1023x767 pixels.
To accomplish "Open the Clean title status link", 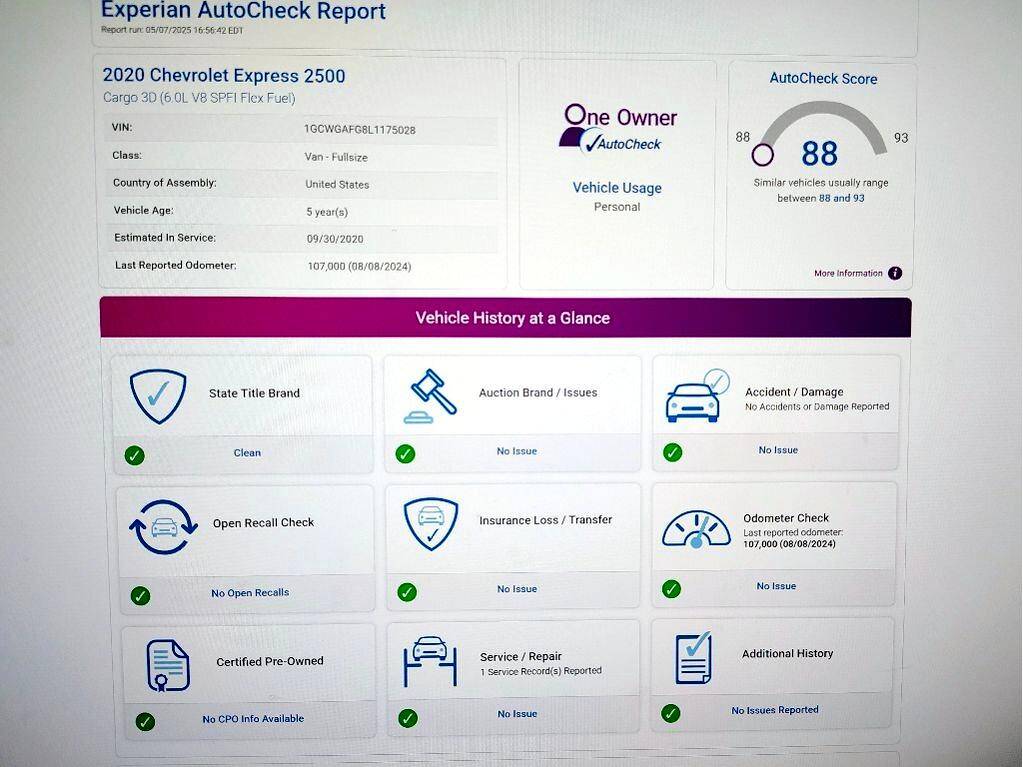I will (x=247, y=453).
